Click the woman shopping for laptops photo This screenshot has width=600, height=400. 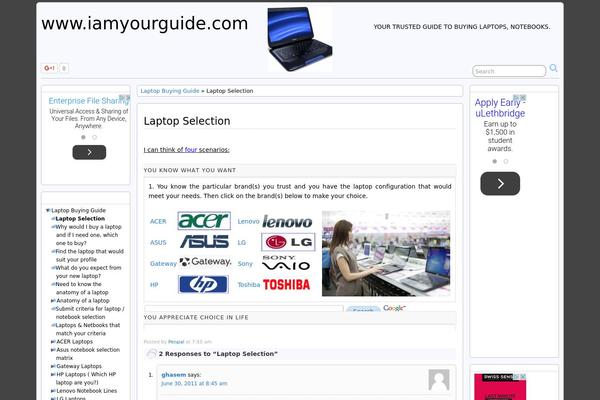pos(386,253)
